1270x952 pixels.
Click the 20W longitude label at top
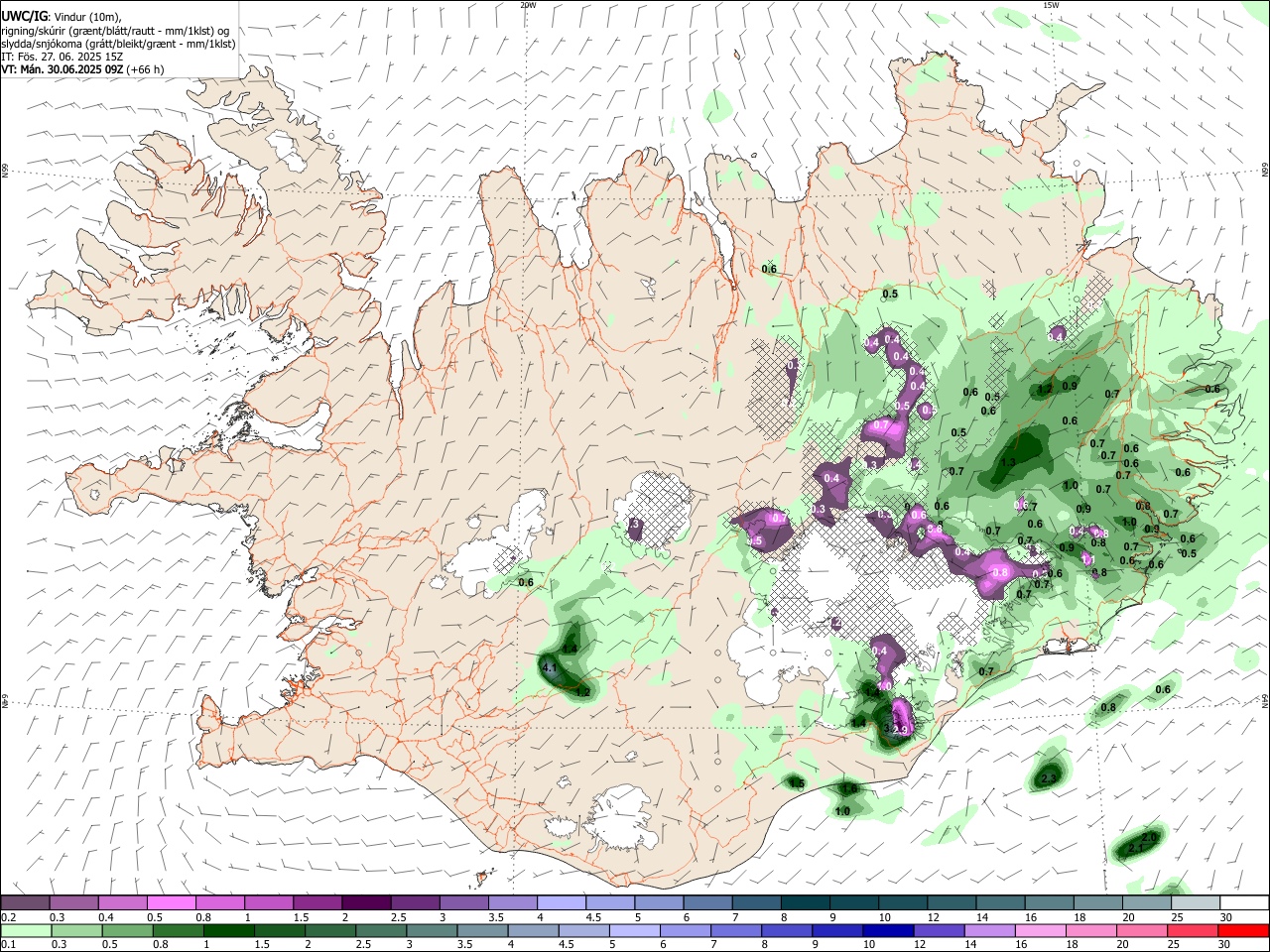click(528, 5)
